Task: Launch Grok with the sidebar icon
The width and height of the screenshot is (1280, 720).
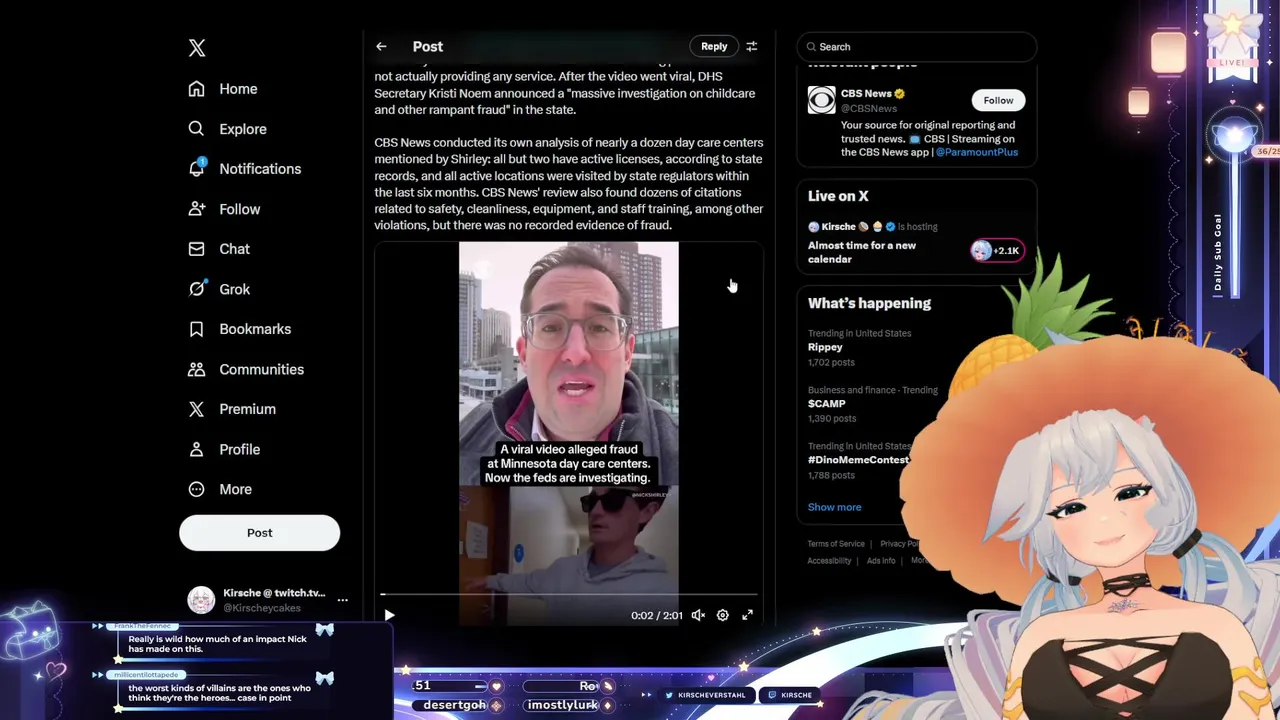Action: tap(197, 289)
